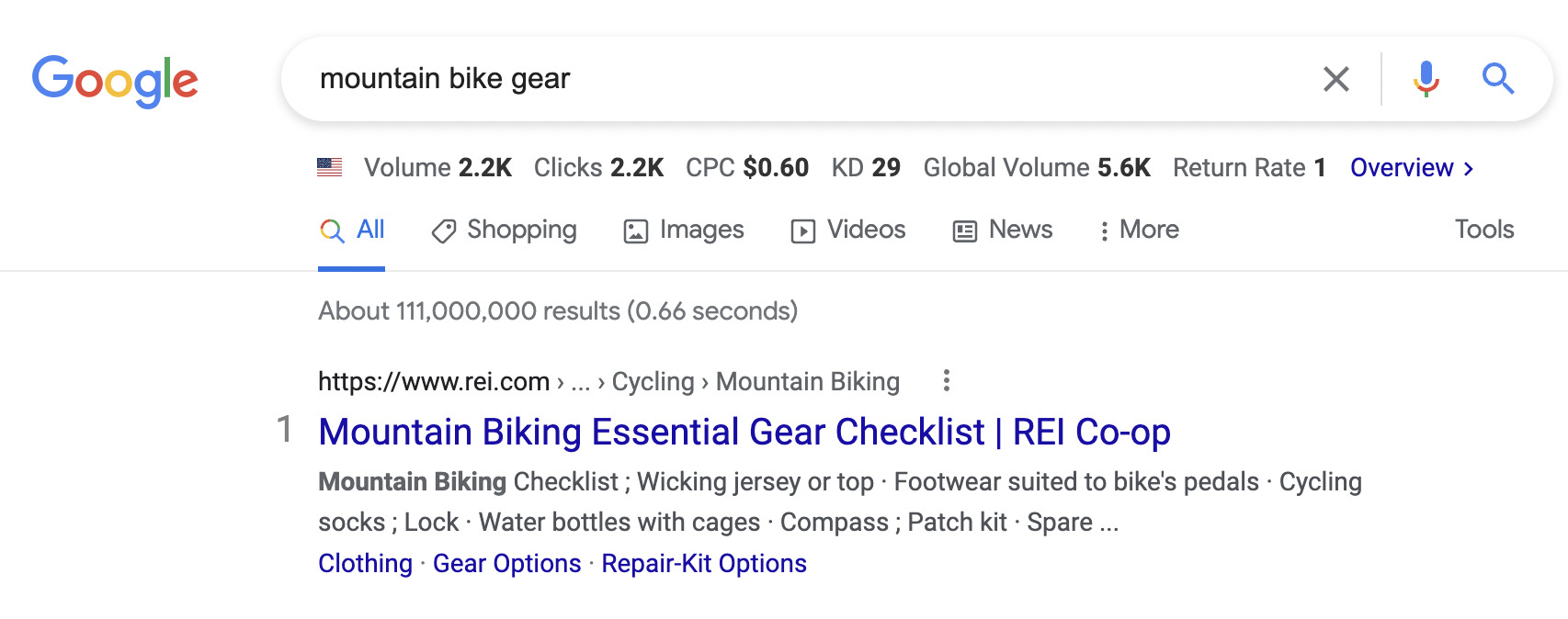1568x619 pixels.
Task: Click the voice search microphone icon
Action: point(1426,79)
